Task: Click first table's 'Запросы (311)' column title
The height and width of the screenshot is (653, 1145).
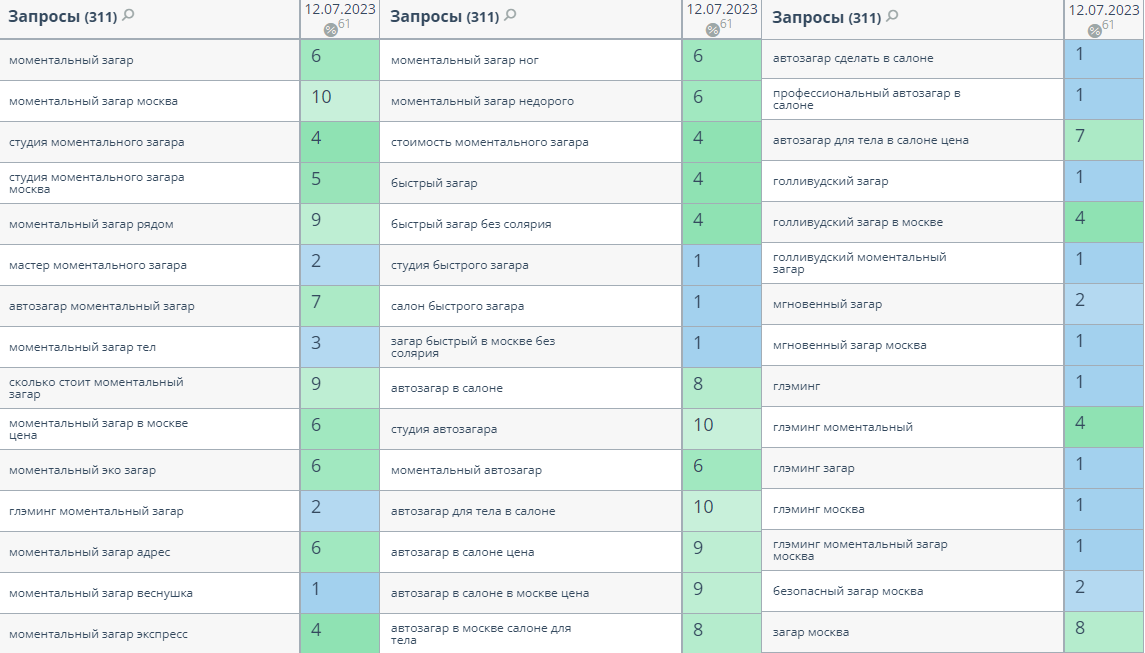Action: point(63,16)
